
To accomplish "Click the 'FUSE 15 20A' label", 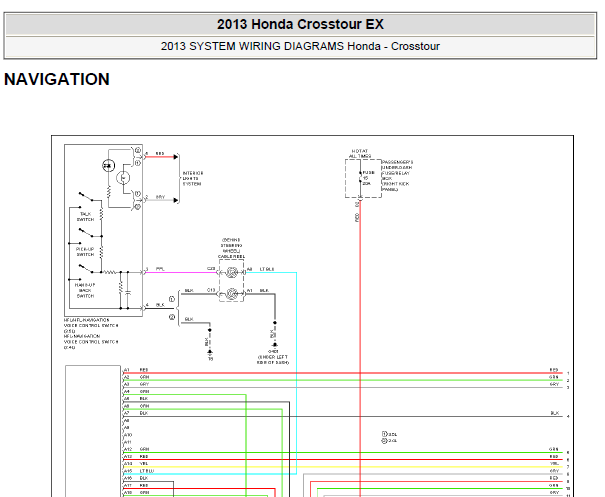I will point(368,178).
